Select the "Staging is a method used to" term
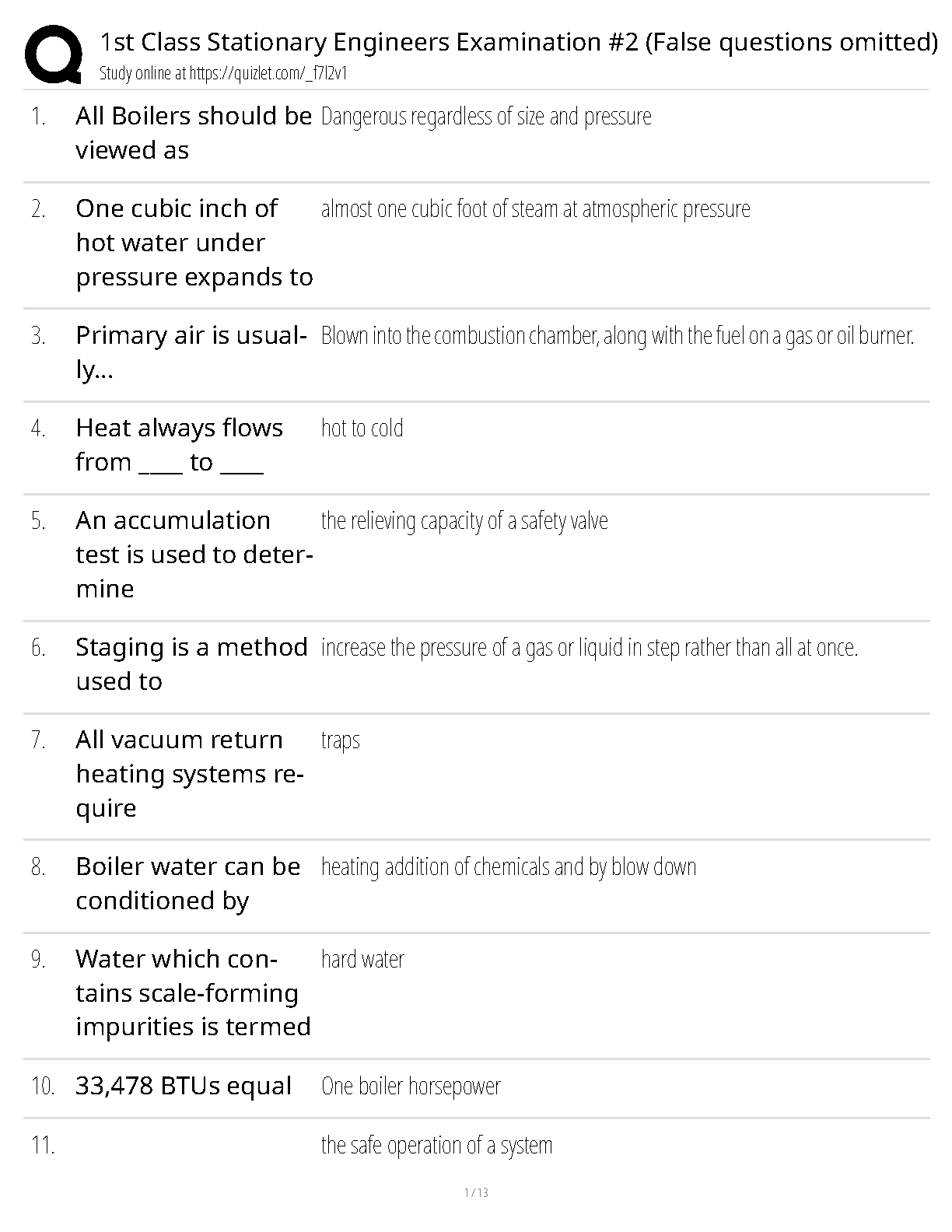Screen dimensions: 952x1232 tap(191, 664)
